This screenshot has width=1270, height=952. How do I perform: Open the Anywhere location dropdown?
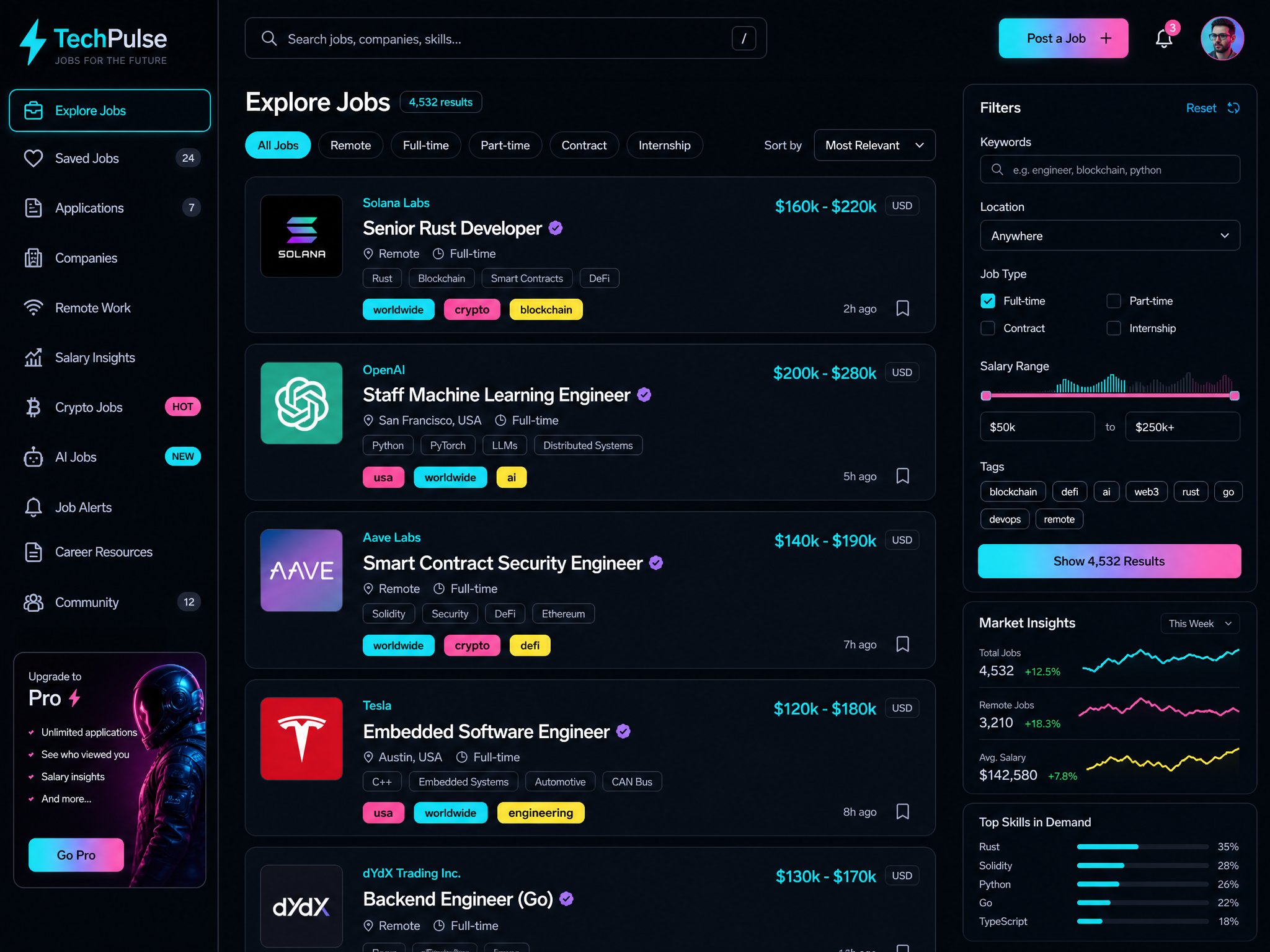[1109, 236]
